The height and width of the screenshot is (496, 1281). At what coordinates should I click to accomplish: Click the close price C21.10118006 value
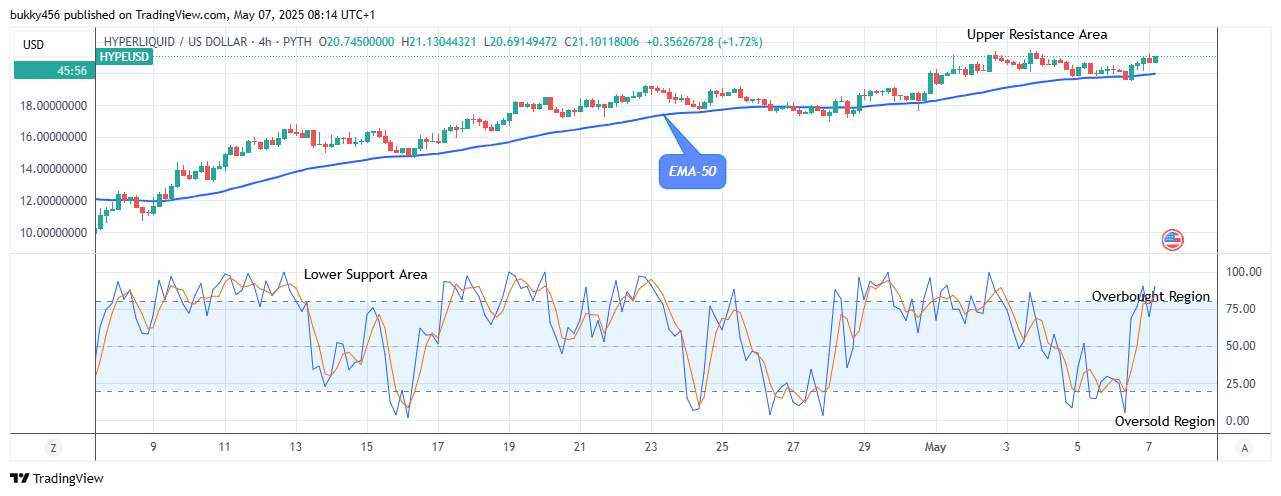coord(603,41)
